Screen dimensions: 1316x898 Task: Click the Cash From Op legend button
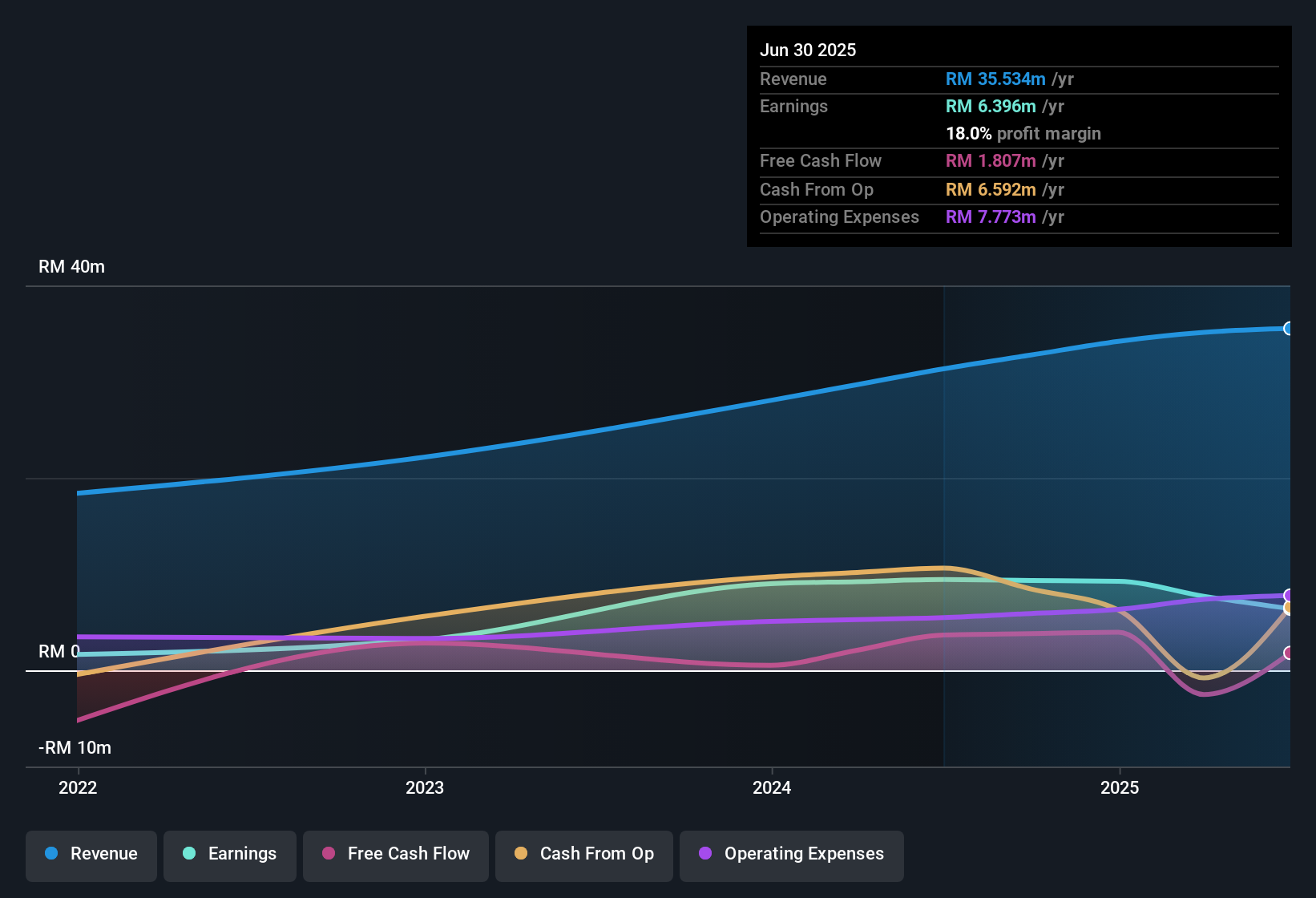coord(583,856)
